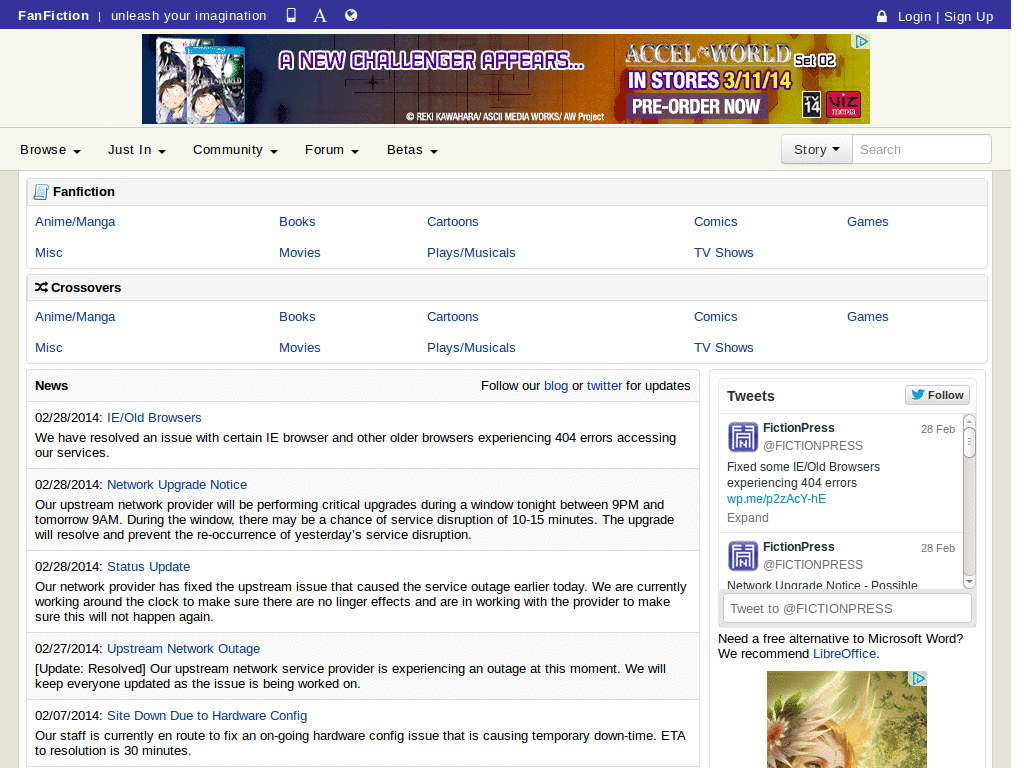Open Crossovers TV Shows category

coord(724,348)
